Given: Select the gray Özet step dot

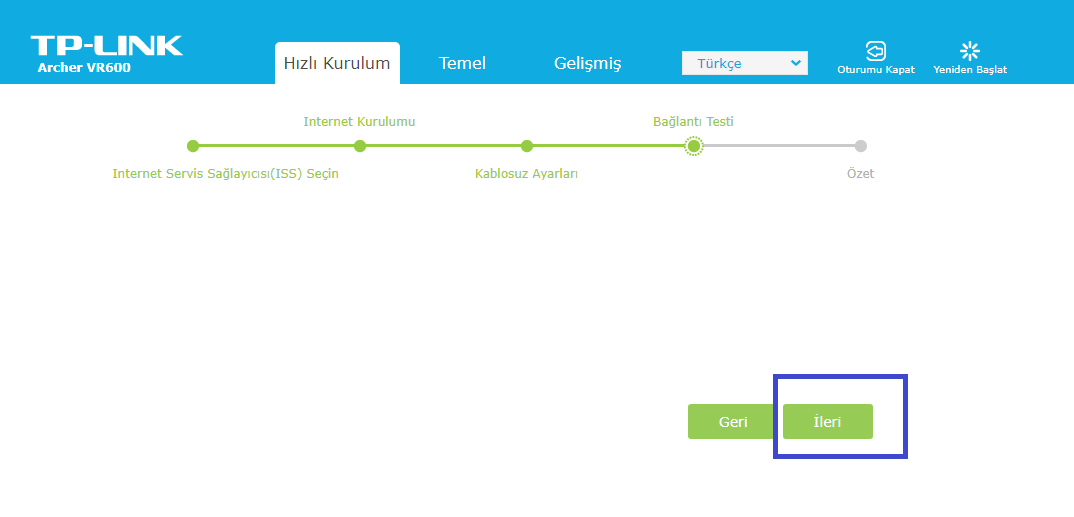Looking at the screenshot, I should coord(860,146).
